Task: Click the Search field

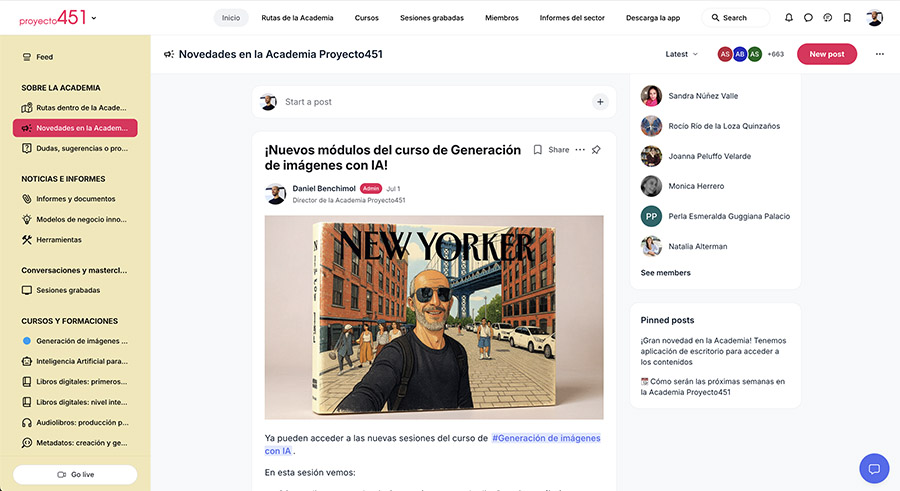Action: (x=735, y=18)
